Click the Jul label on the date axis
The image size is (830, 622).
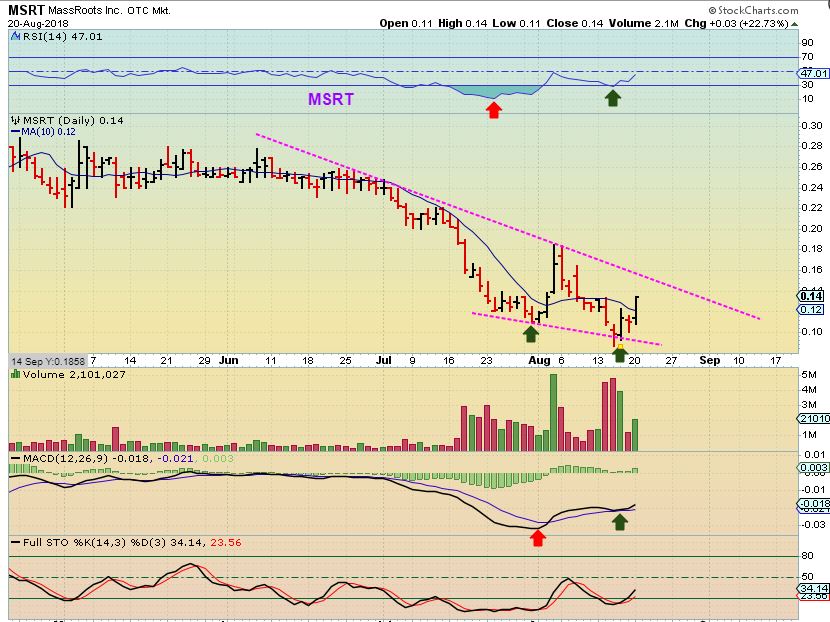pyautogui.click(x=383, y=360)
